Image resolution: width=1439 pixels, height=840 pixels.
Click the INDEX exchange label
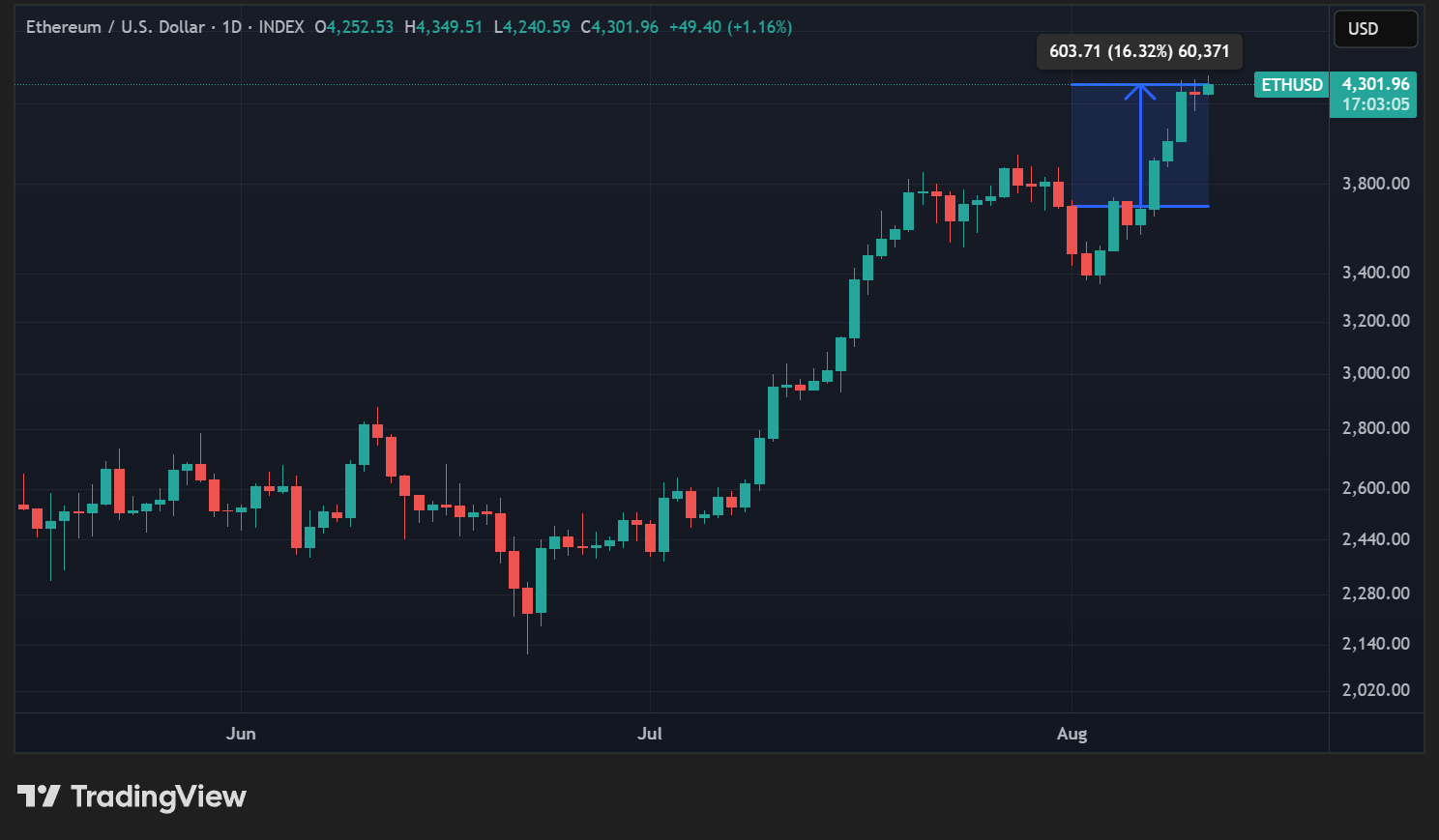[x=281, y=27]
